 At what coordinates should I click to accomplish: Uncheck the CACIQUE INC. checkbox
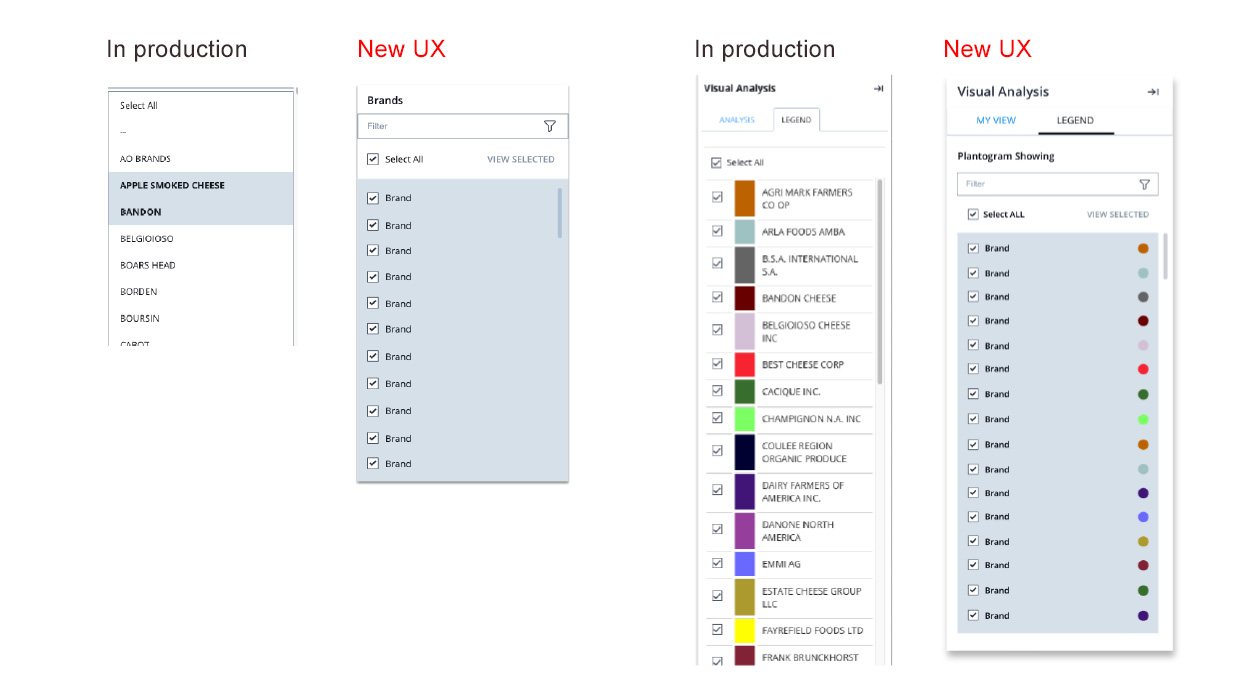[x=717, y=391]
